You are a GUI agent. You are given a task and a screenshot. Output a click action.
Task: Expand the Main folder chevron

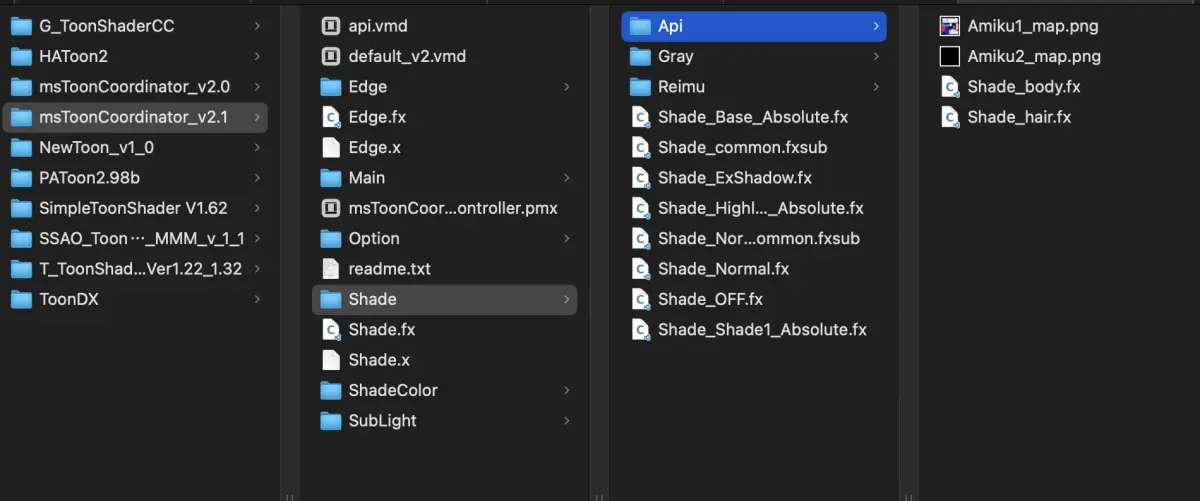567,178
